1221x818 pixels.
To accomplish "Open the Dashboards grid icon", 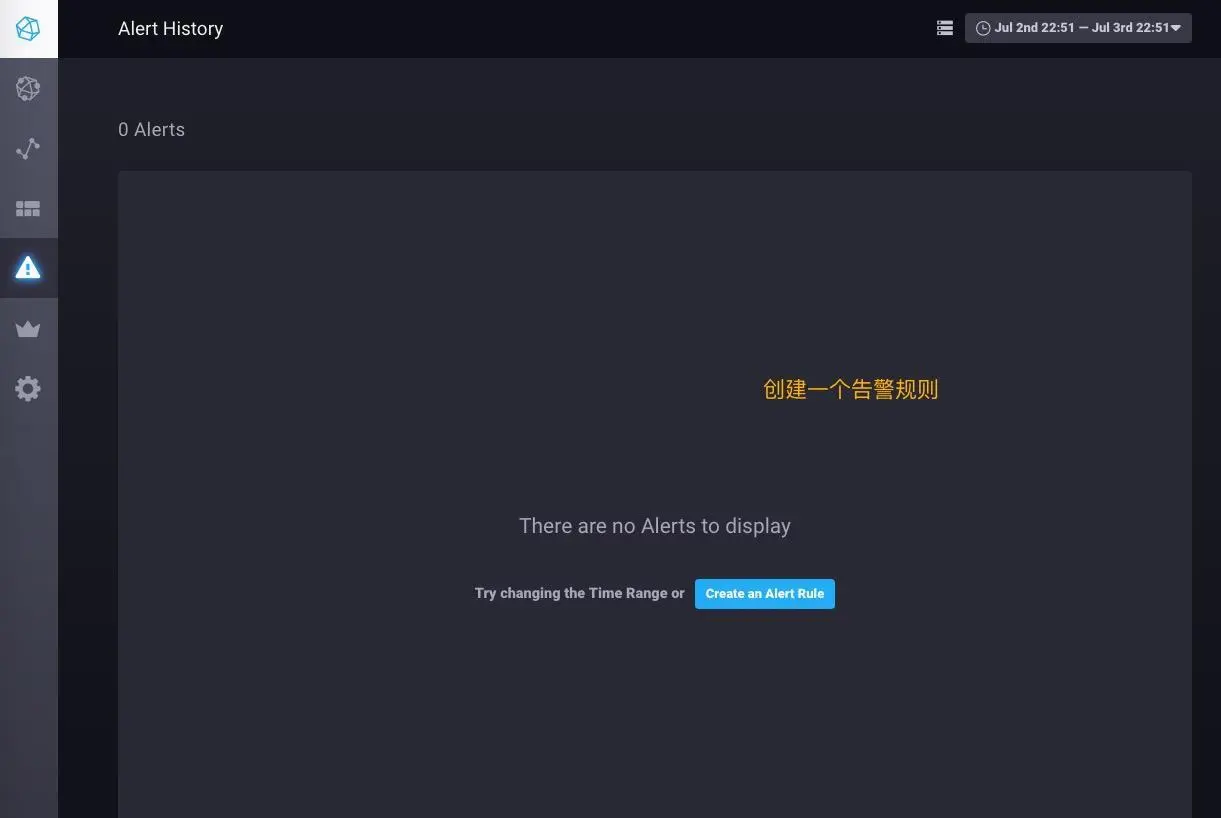I will pos(28,208).
